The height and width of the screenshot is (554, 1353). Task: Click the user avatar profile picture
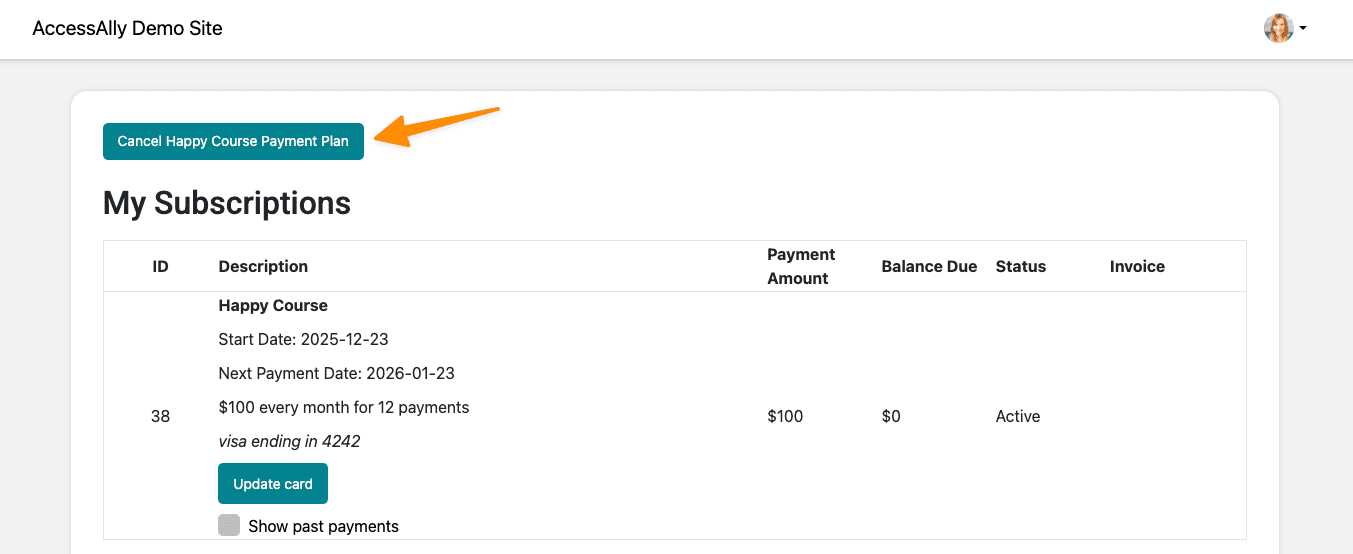tap(1278, 28)
